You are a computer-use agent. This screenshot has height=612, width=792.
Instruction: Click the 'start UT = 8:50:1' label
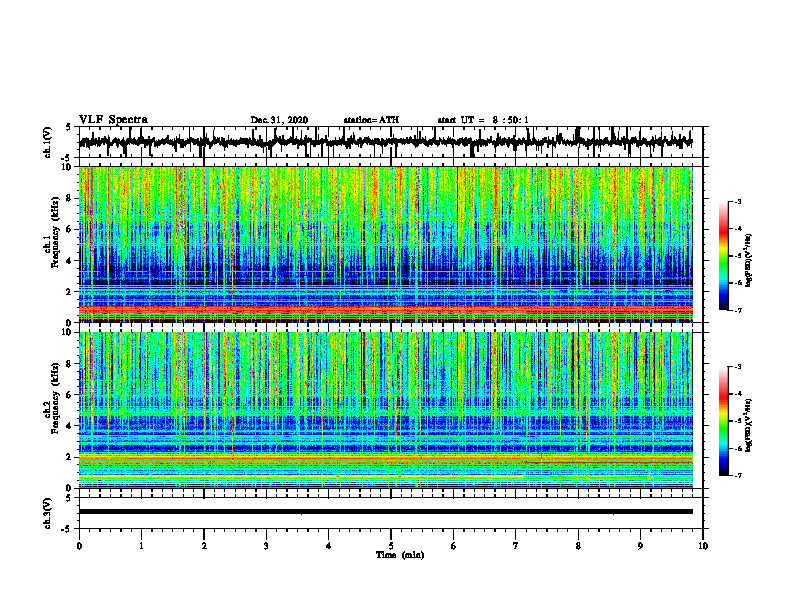tap(483, 120)
